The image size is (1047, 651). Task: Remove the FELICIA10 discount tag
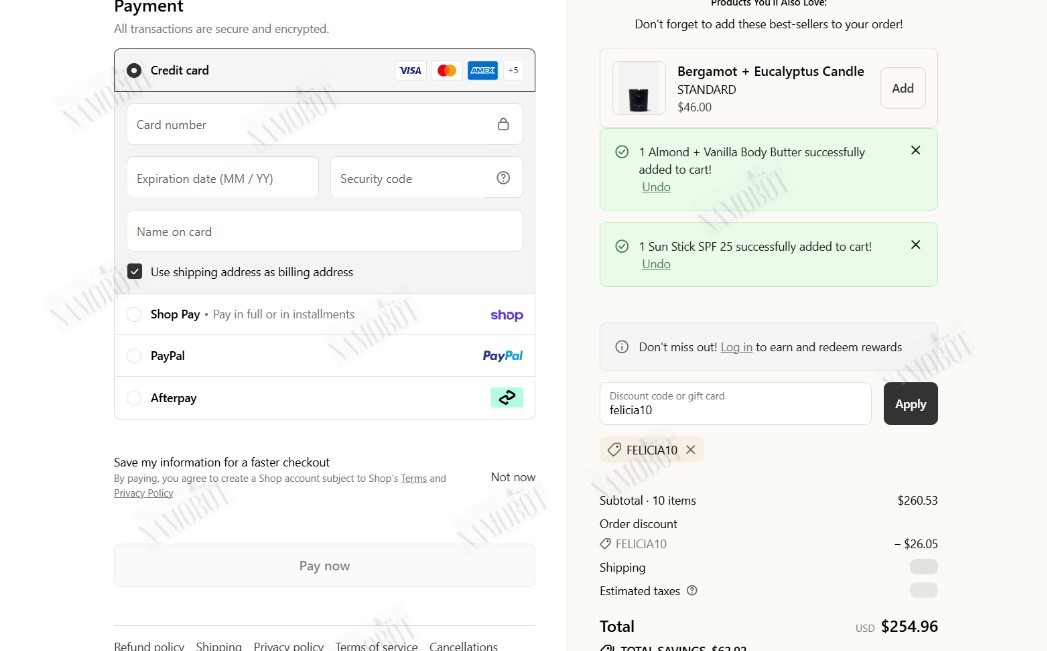pyautogui.click(x=690, y=450)
